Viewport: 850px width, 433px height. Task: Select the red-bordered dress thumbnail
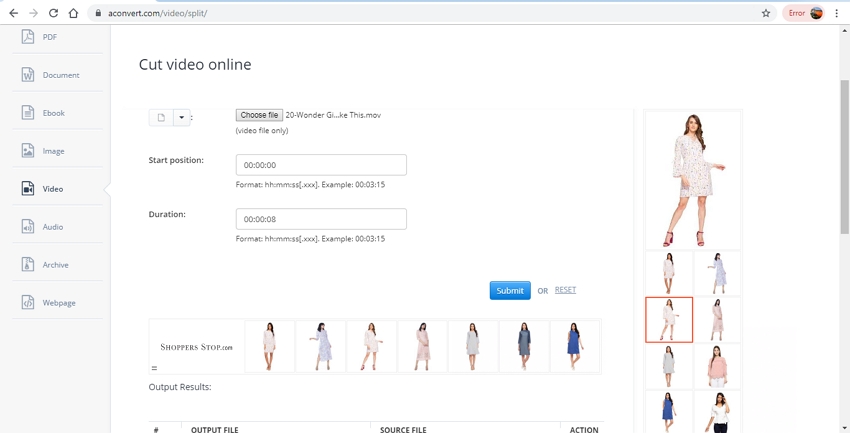click(x=669, y=320)
